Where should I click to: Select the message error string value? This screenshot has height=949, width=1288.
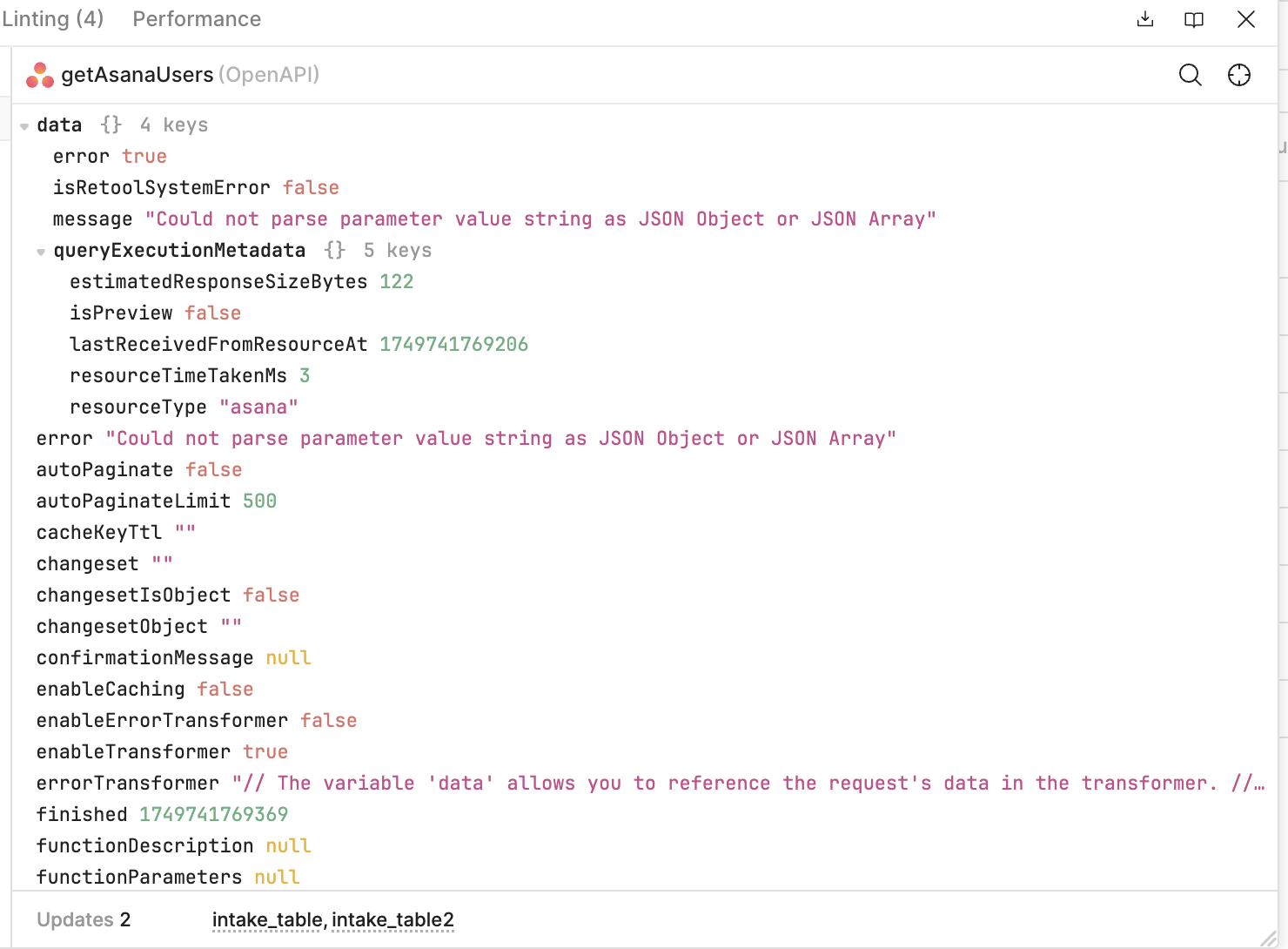pyautogui.click(x=540, y=219)
